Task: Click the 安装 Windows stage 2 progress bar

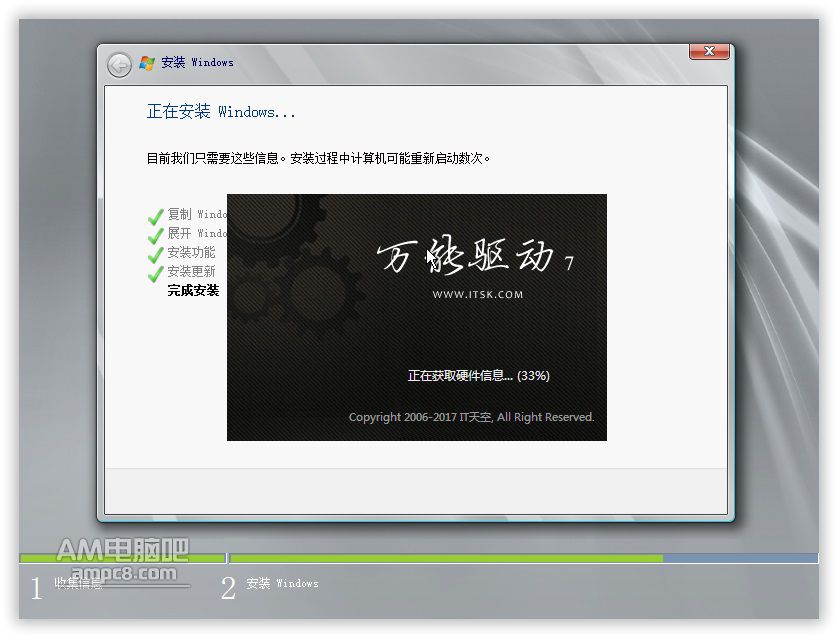Action: [x=524, y=558]
